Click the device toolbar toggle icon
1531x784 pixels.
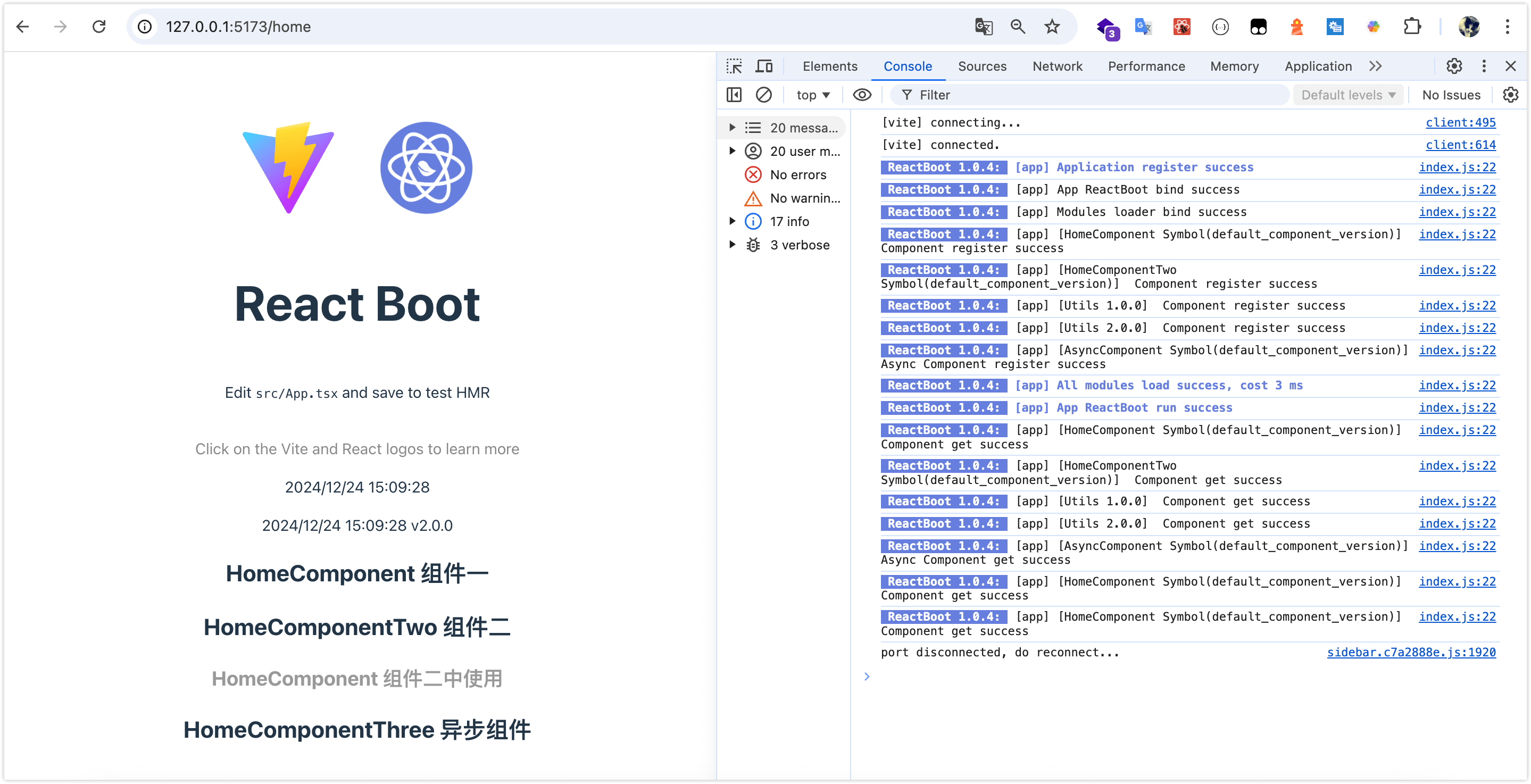[764, 65]
